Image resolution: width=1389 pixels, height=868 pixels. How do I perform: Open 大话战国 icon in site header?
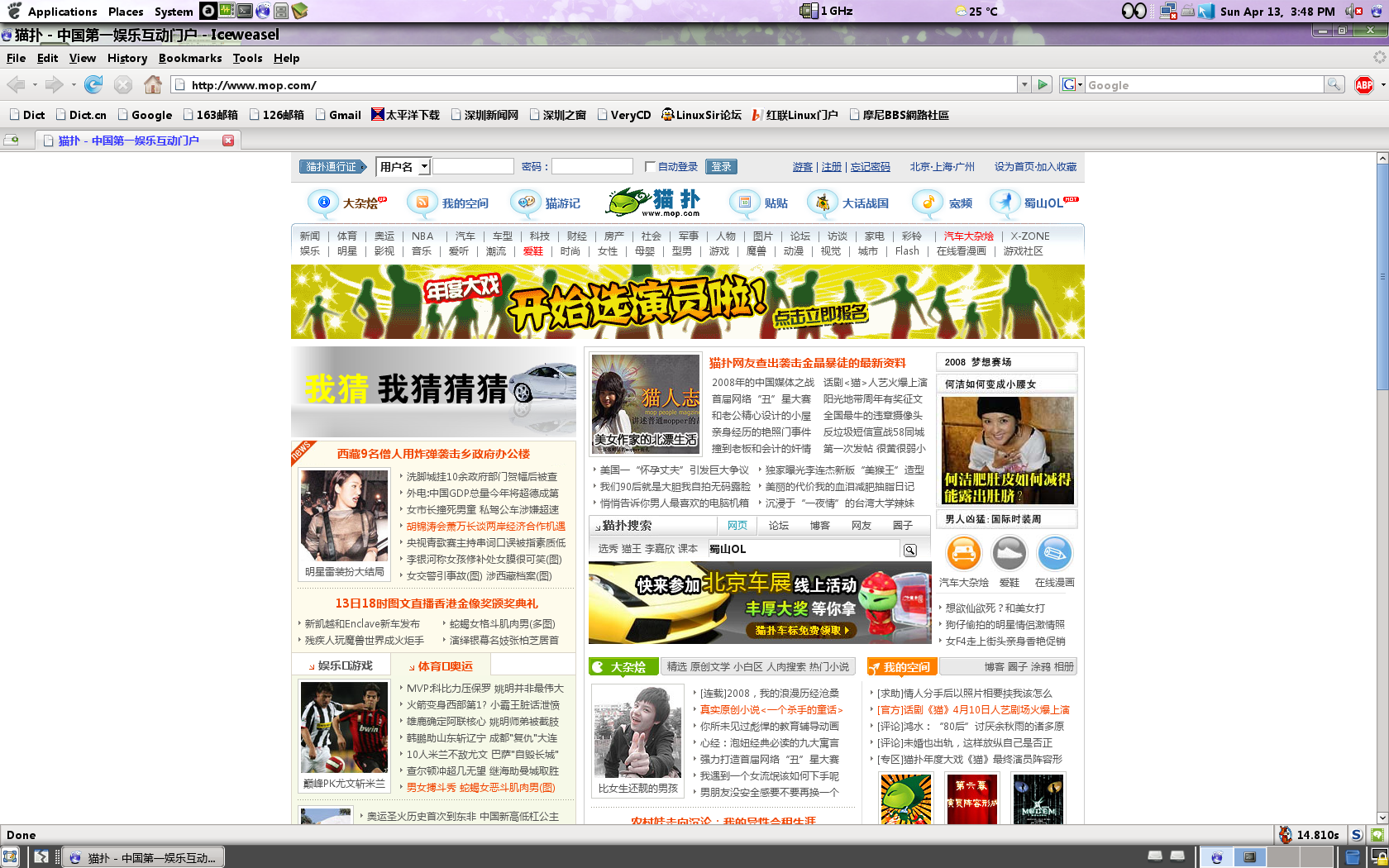point(822,203)
